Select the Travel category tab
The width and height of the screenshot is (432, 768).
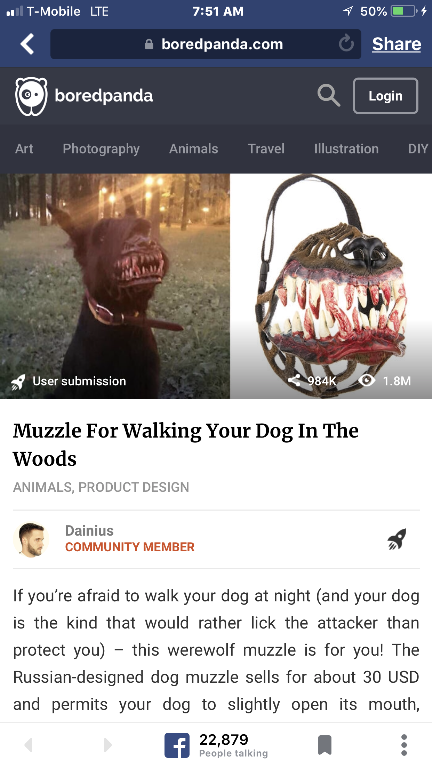click(266, 148)
